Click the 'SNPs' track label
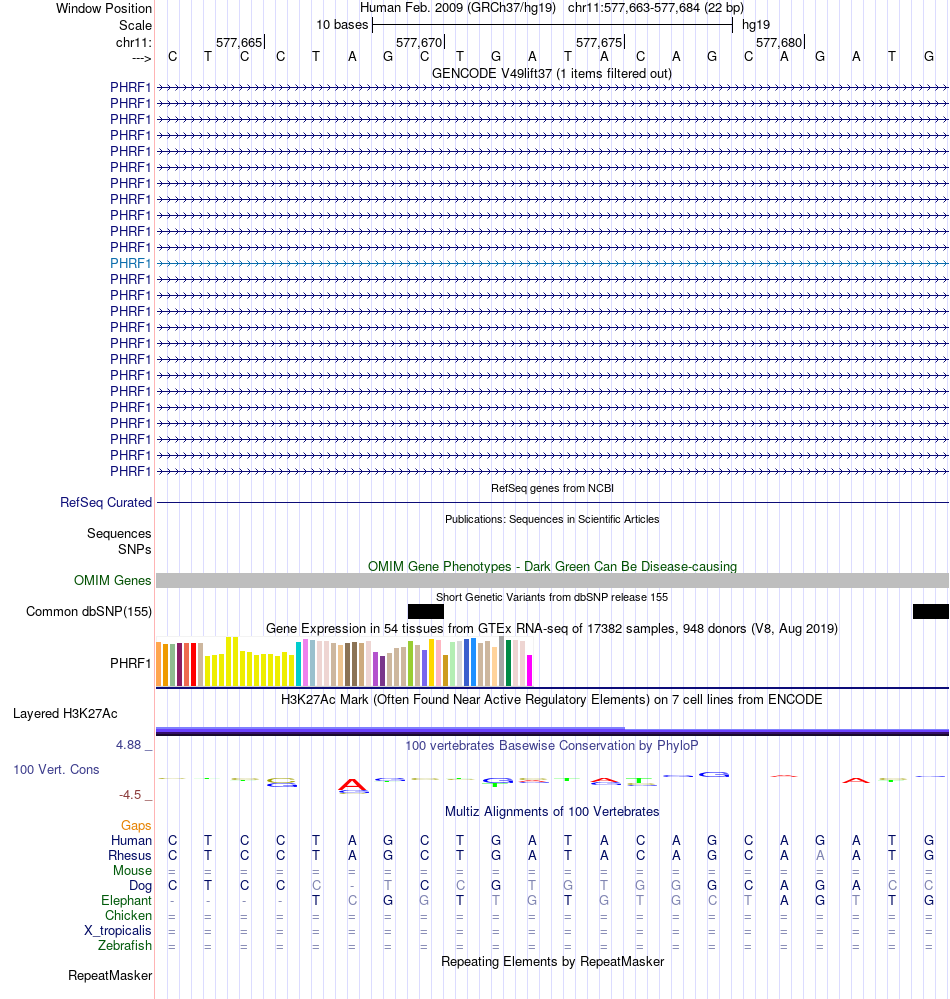The width and height of the screenshot is (950, 999). click(134, 549)
